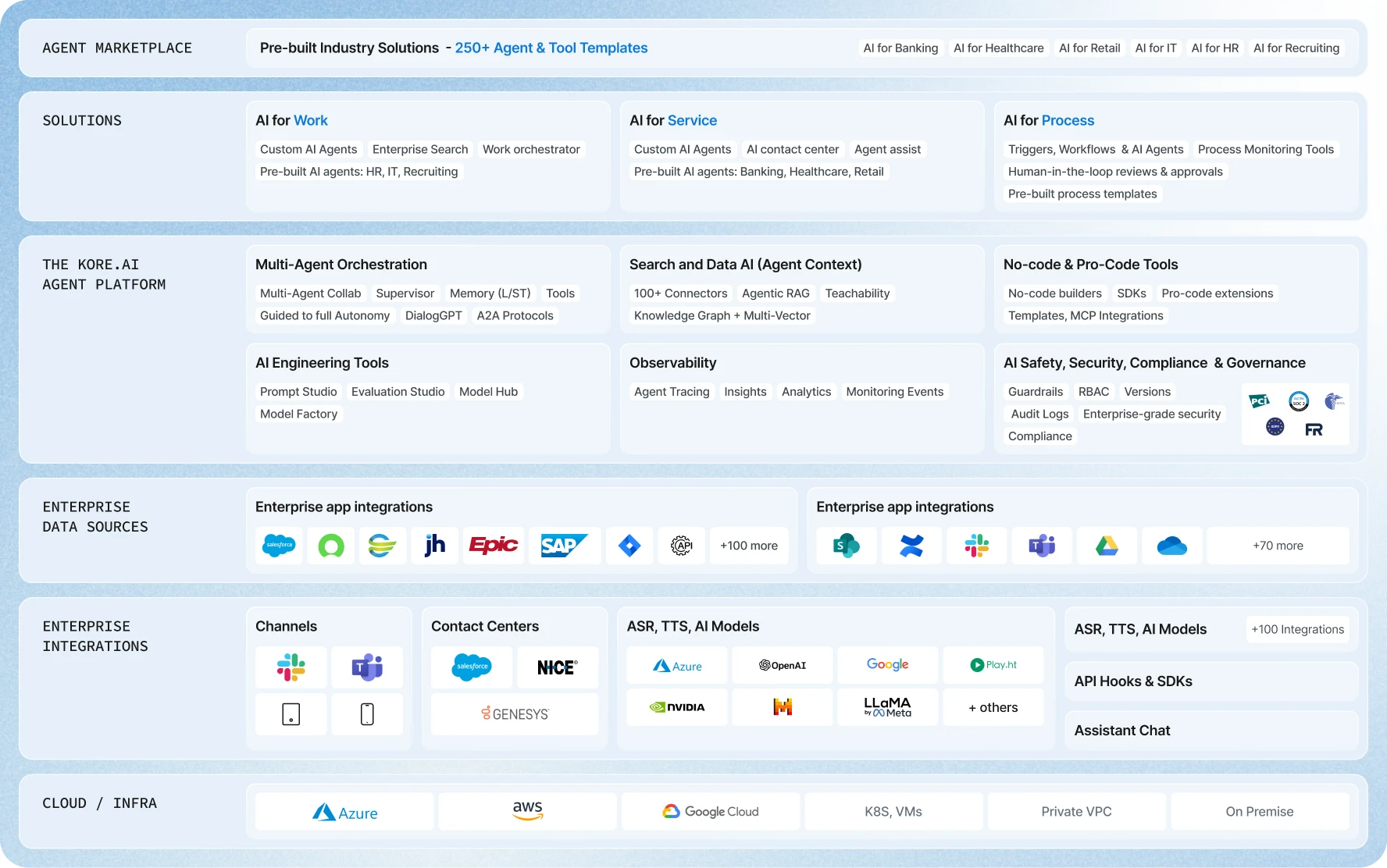Click the +100 Integrations badge
The height and width of the screenshot is (868, 1387).
click(x=1297, y=629)
